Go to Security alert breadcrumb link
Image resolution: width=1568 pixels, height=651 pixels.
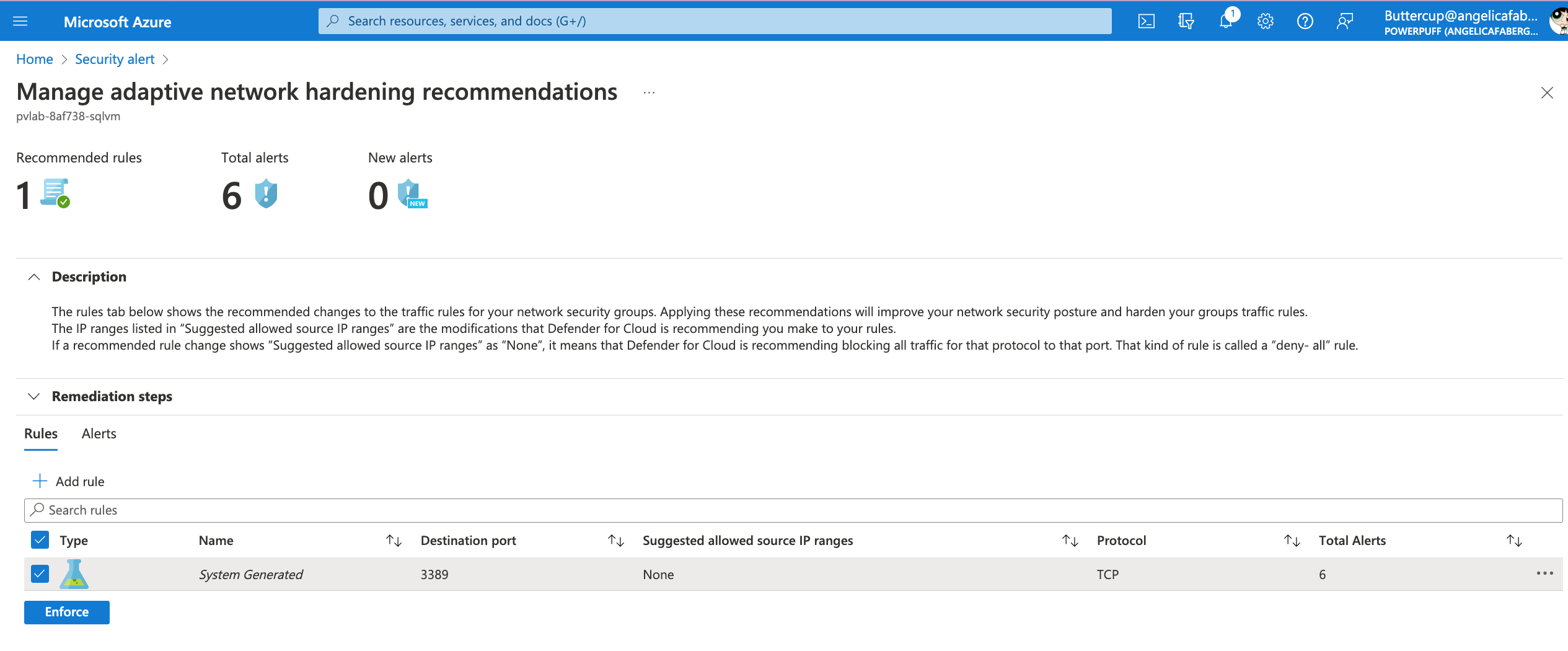[115, 60]
